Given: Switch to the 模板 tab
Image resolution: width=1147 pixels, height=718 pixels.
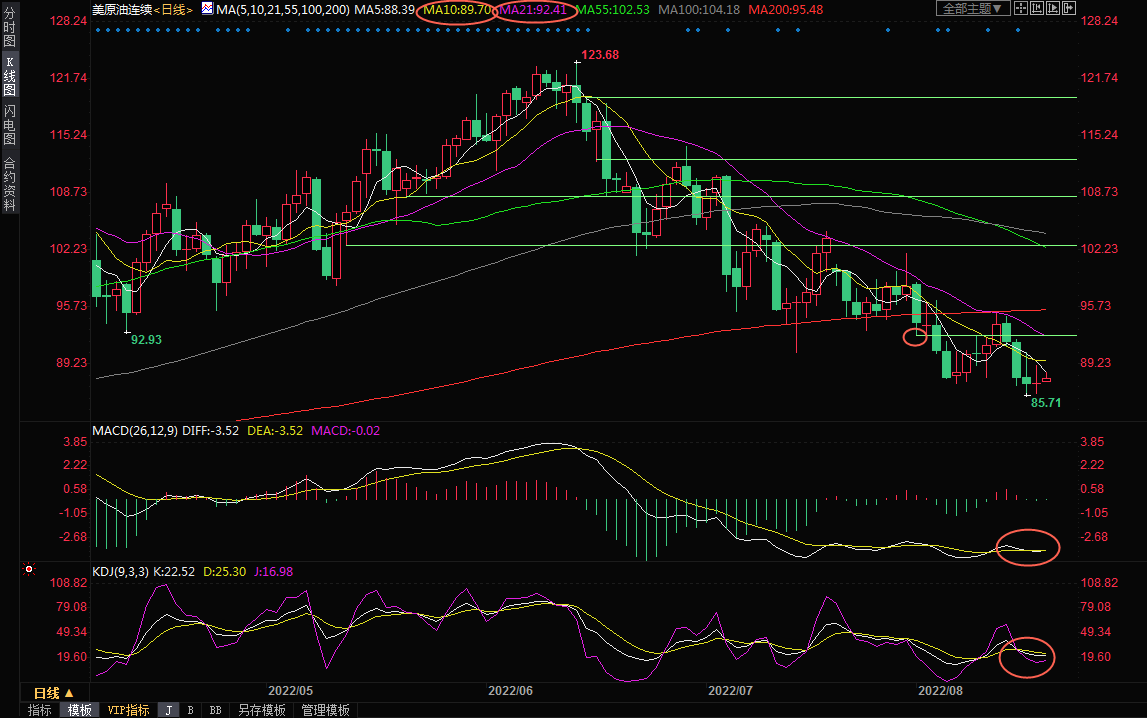Looking at the screenshot, I should (x=79, y=710).
